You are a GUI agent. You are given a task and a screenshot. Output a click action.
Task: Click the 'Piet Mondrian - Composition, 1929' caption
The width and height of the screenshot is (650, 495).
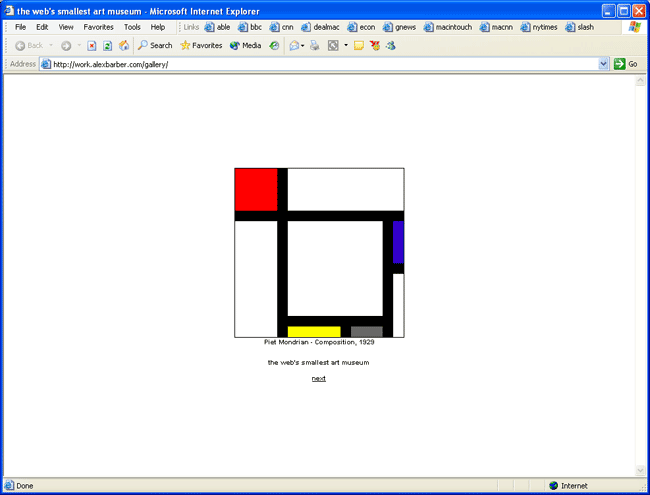[319, 342]
